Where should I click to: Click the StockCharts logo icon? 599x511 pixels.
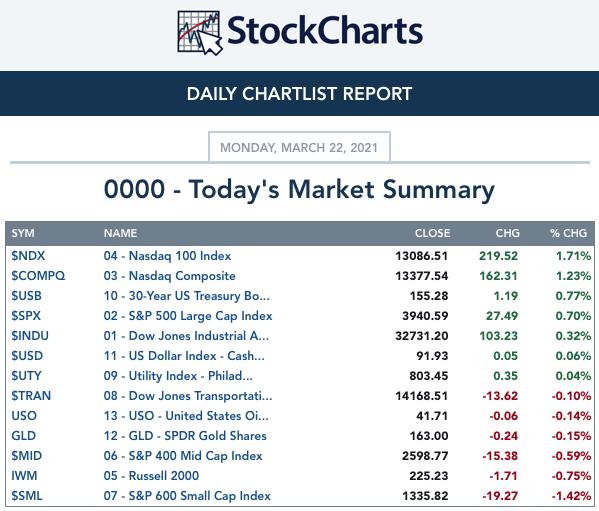pos(200,33)
